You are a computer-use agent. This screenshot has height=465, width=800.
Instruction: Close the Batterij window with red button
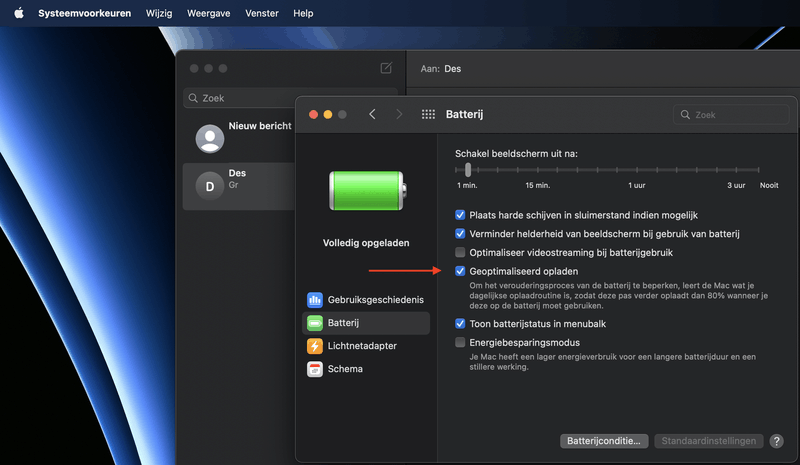[x=314, y=114]
